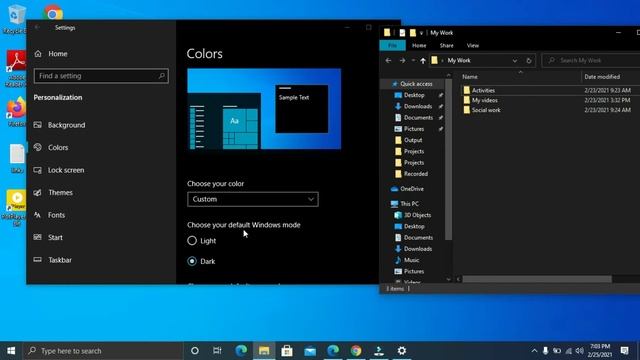The image size is (640, 360).
Task: Go forward in File Explorer navigation
Action: 402,60
